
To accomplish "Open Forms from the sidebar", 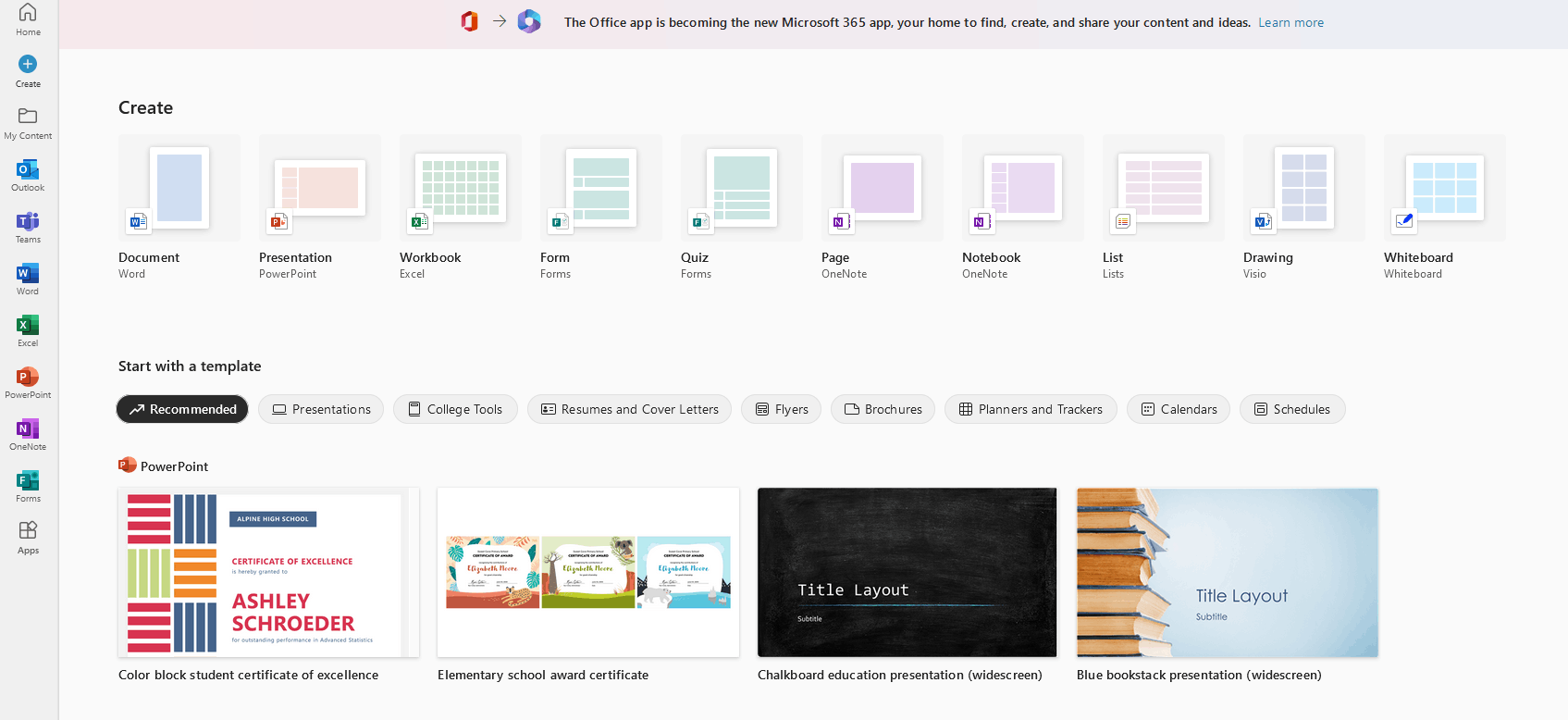I will (28, 486).
